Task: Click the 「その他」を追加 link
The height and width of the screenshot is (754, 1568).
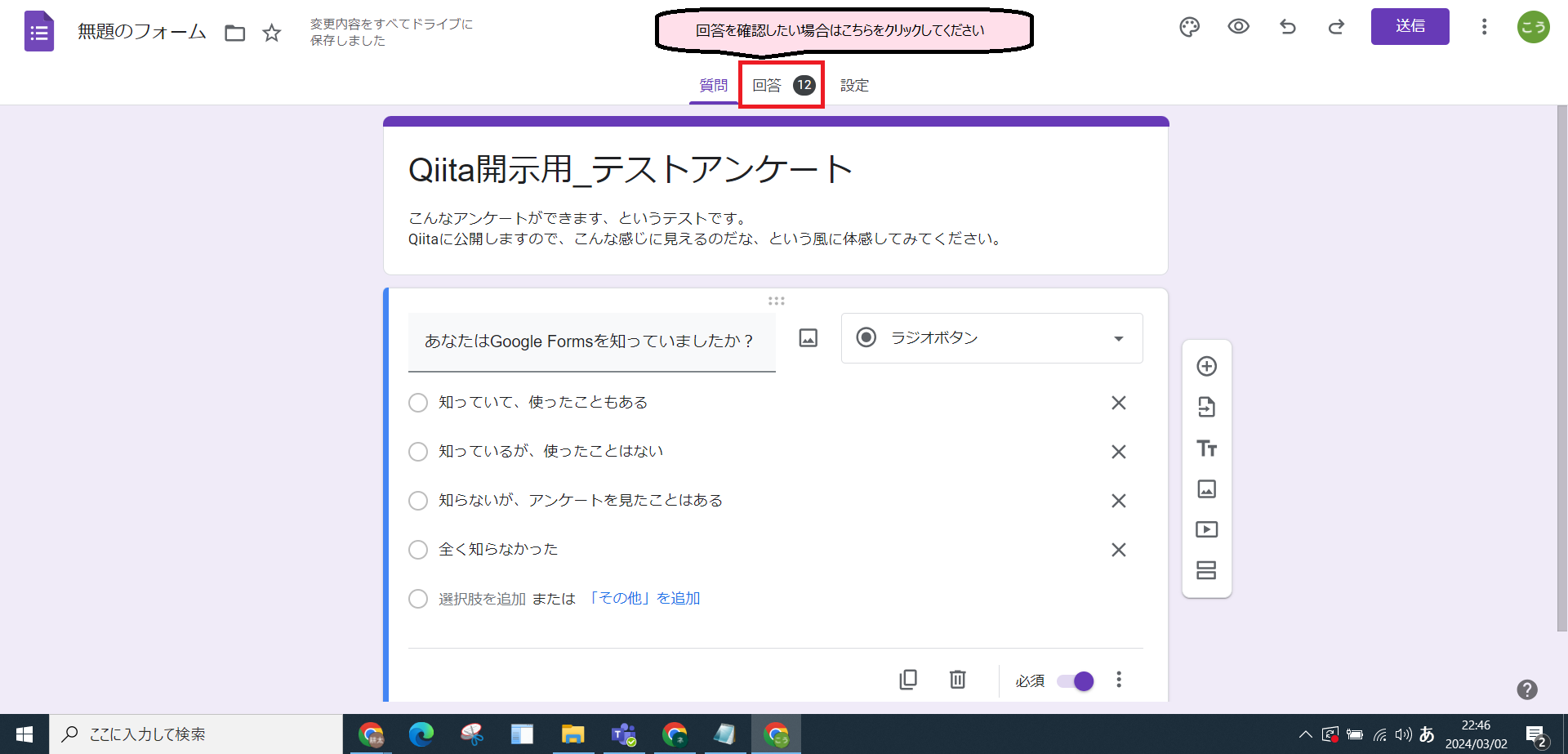Action: point(644,597)
